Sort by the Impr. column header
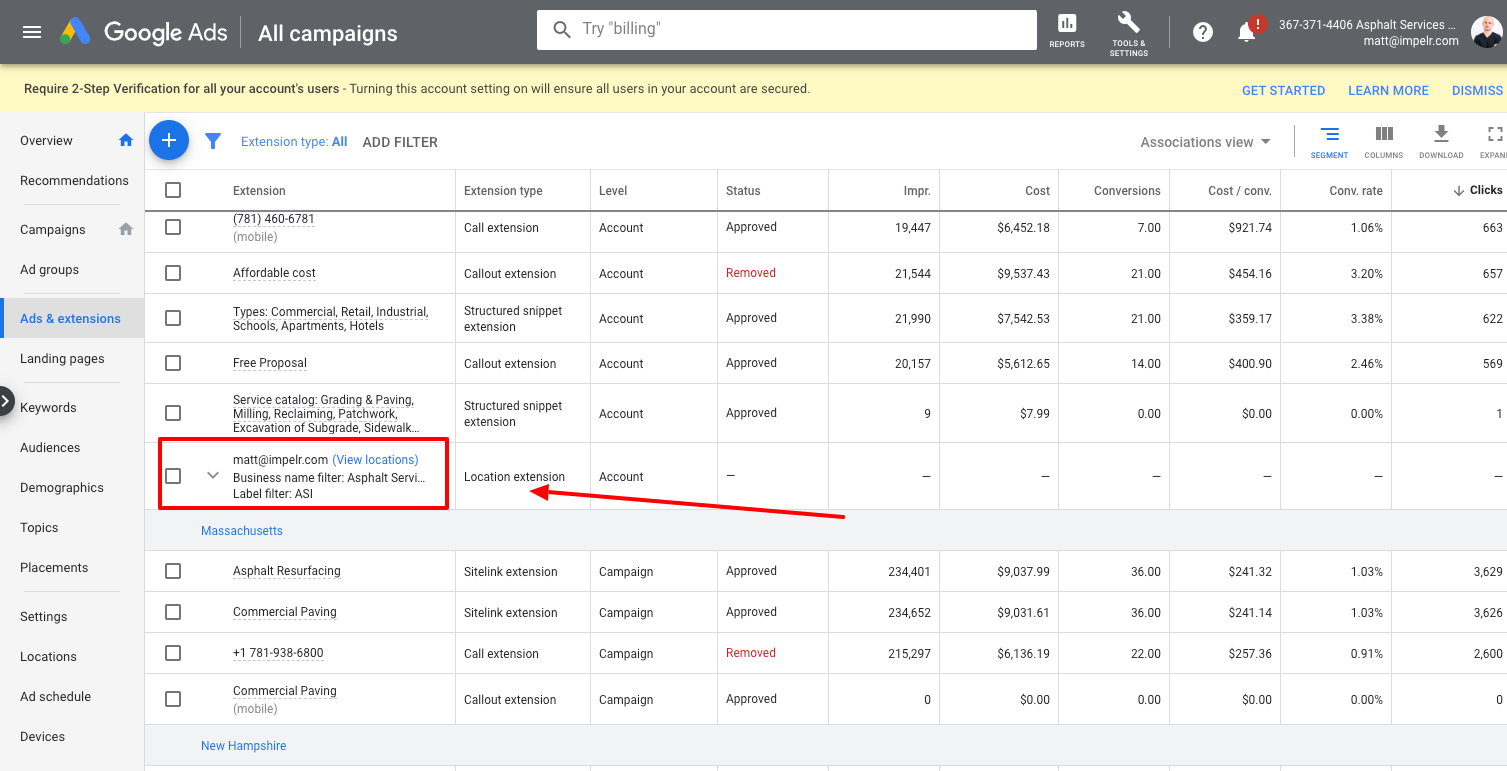Screen dimensions: 1507x771 click(917, 191)
